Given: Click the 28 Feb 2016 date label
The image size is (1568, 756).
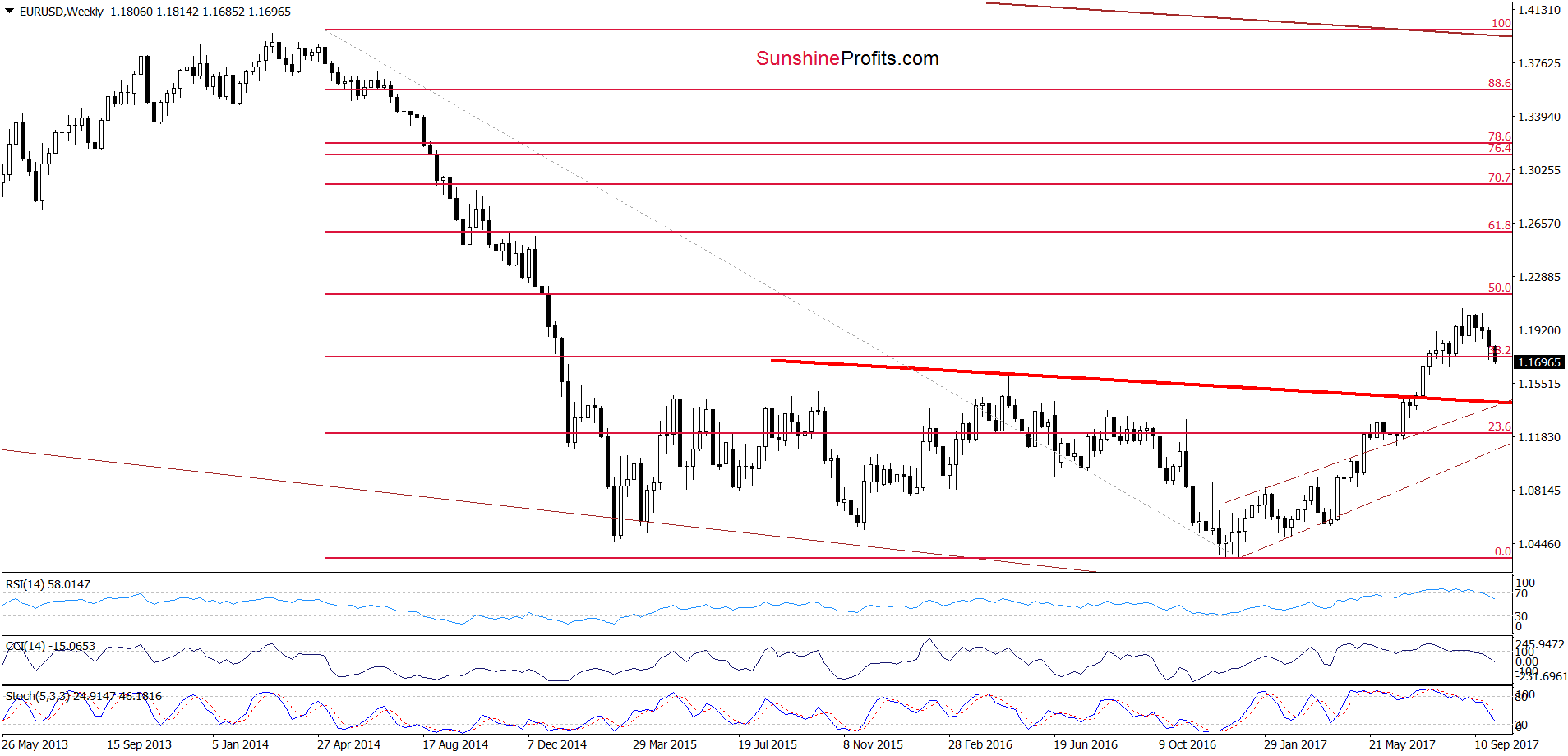Looking at the screenshot, I should pyautogui.click(x=980, y=744).
